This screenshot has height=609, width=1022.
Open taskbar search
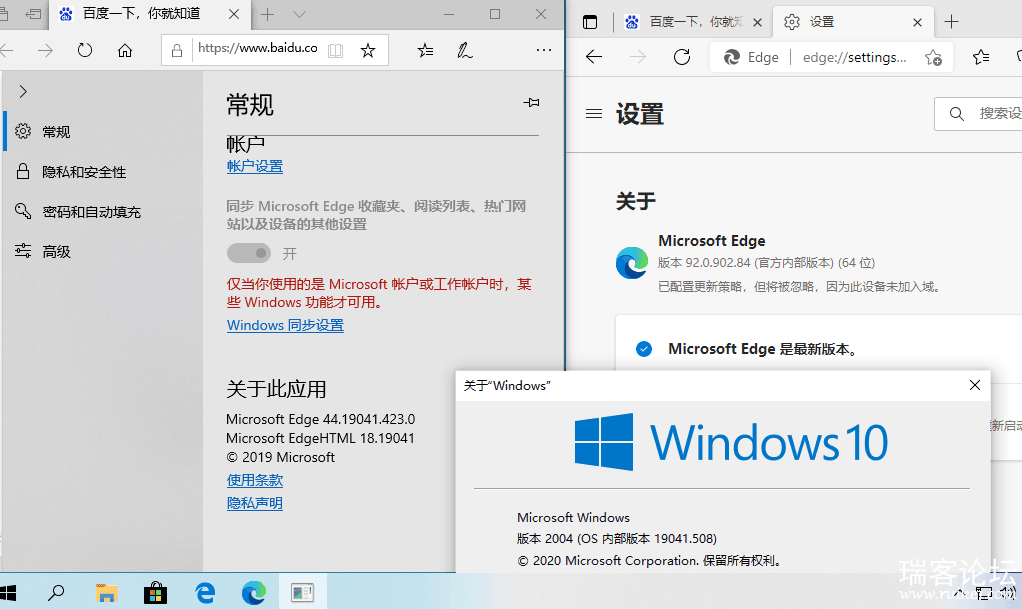[x=56, y=593]
